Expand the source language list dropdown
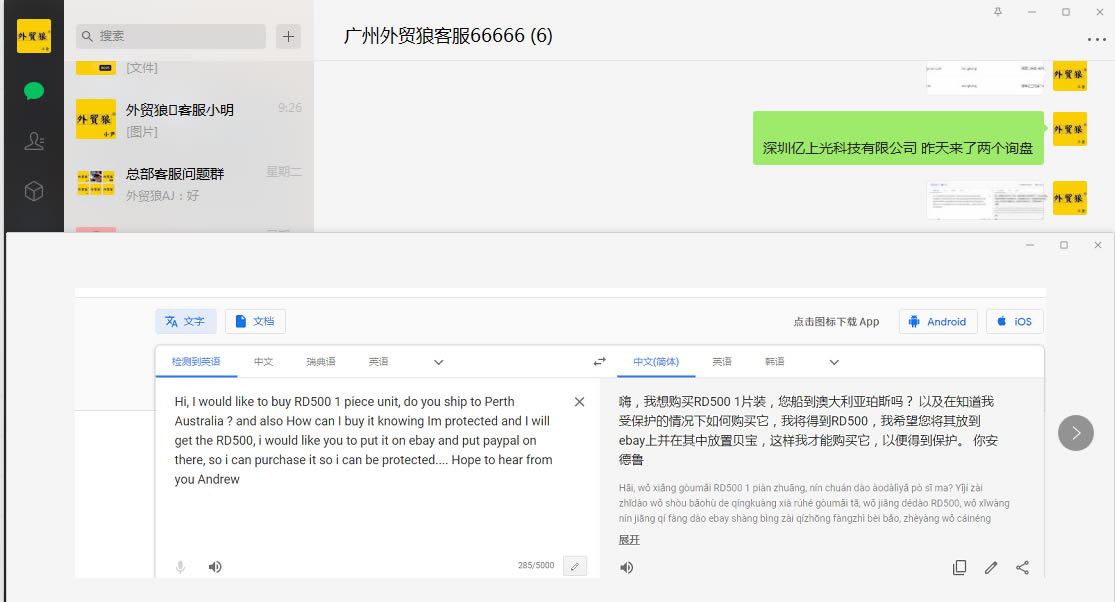This screenshot has height=602, width=1115. pos(438,362)
